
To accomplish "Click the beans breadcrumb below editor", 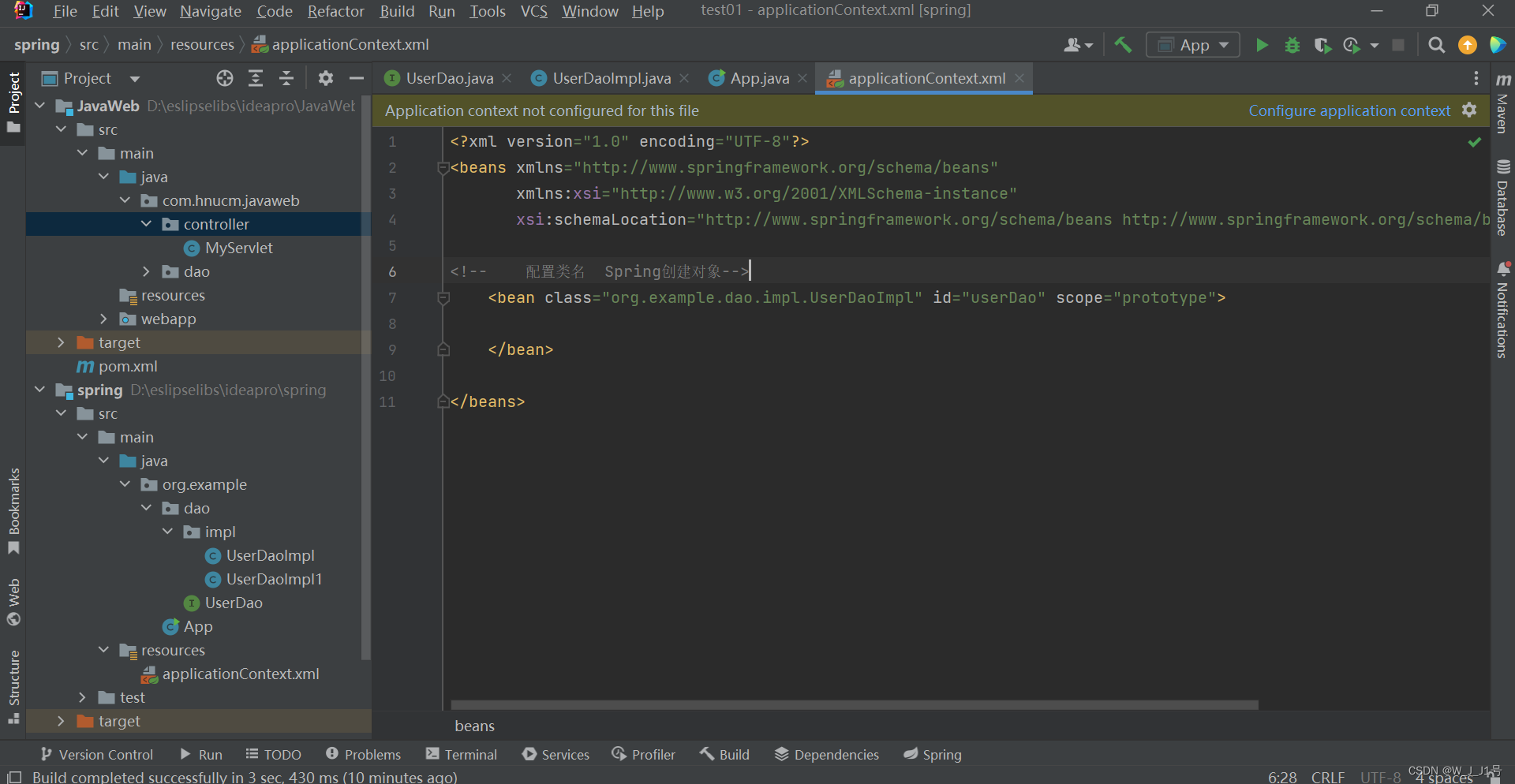I will [474, 726].
